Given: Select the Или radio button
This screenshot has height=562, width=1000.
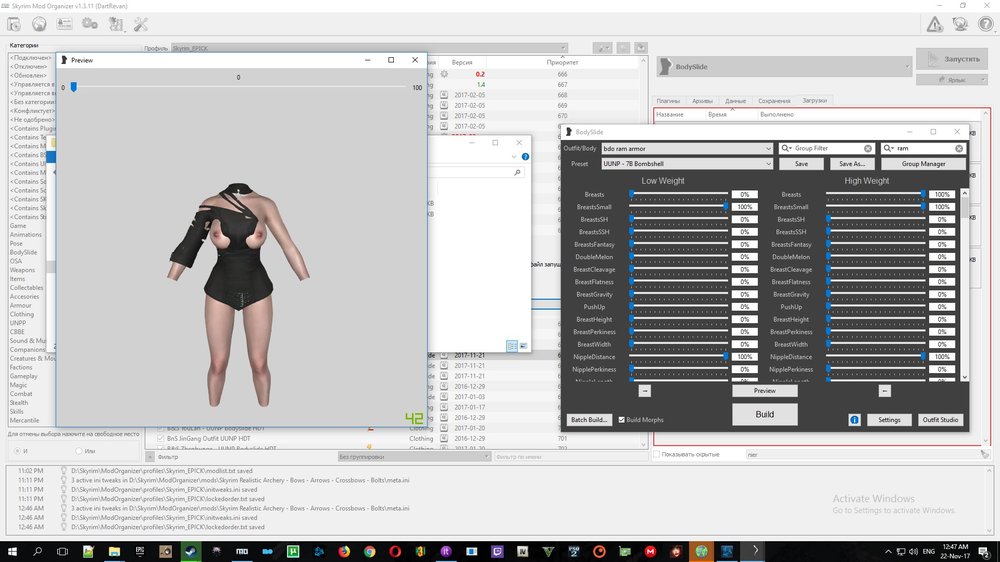Looking at the screenshot, I should (x=78, y=451).
